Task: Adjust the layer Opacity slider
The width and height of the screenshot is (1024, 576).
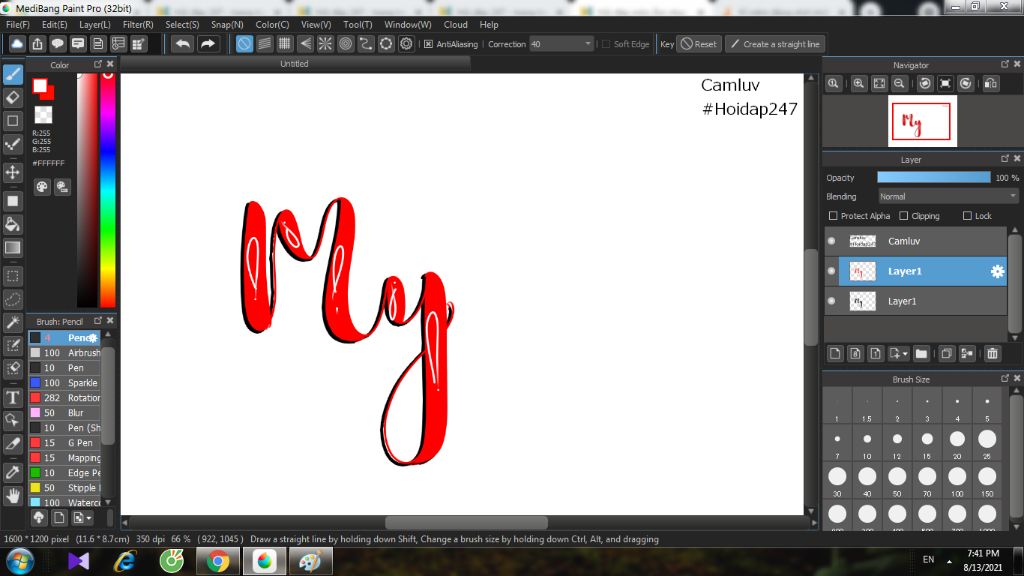Action: pos(934,178)
